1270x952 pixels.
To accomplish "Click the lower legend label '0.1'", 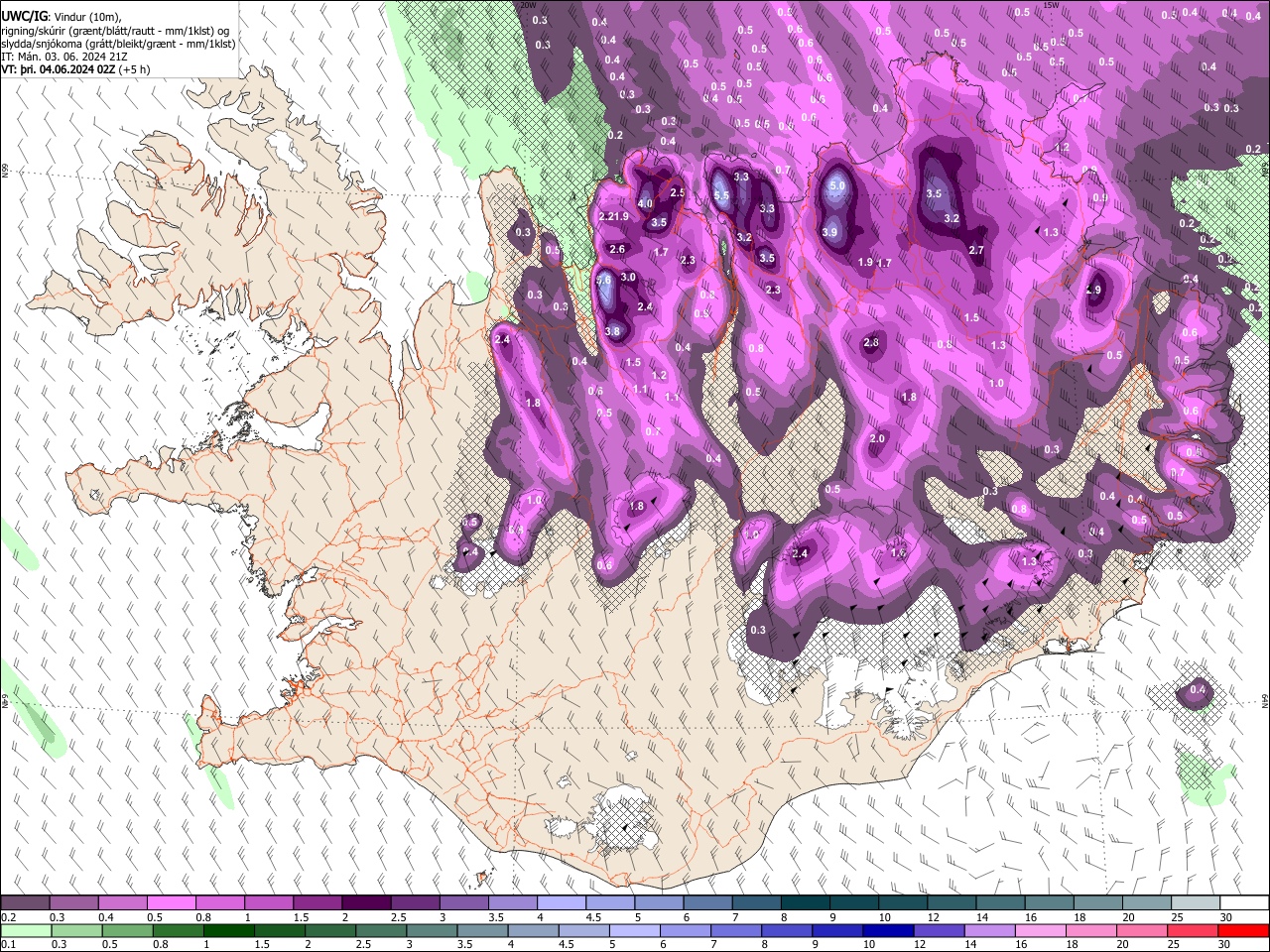I will click(8, 945).
